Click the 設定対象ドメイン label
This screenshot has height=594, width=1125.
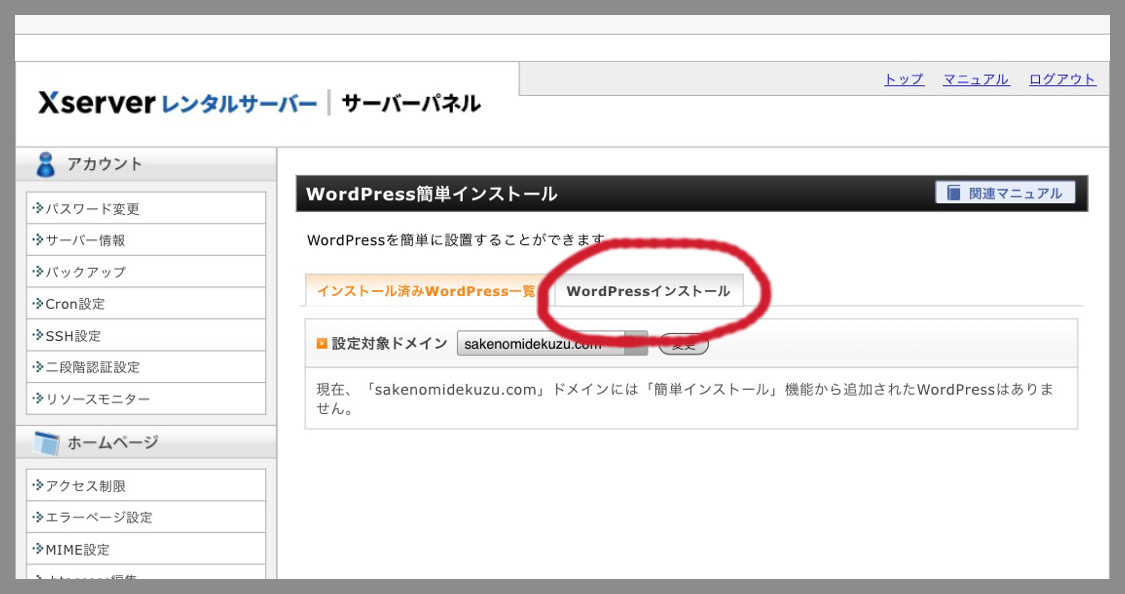390,344
